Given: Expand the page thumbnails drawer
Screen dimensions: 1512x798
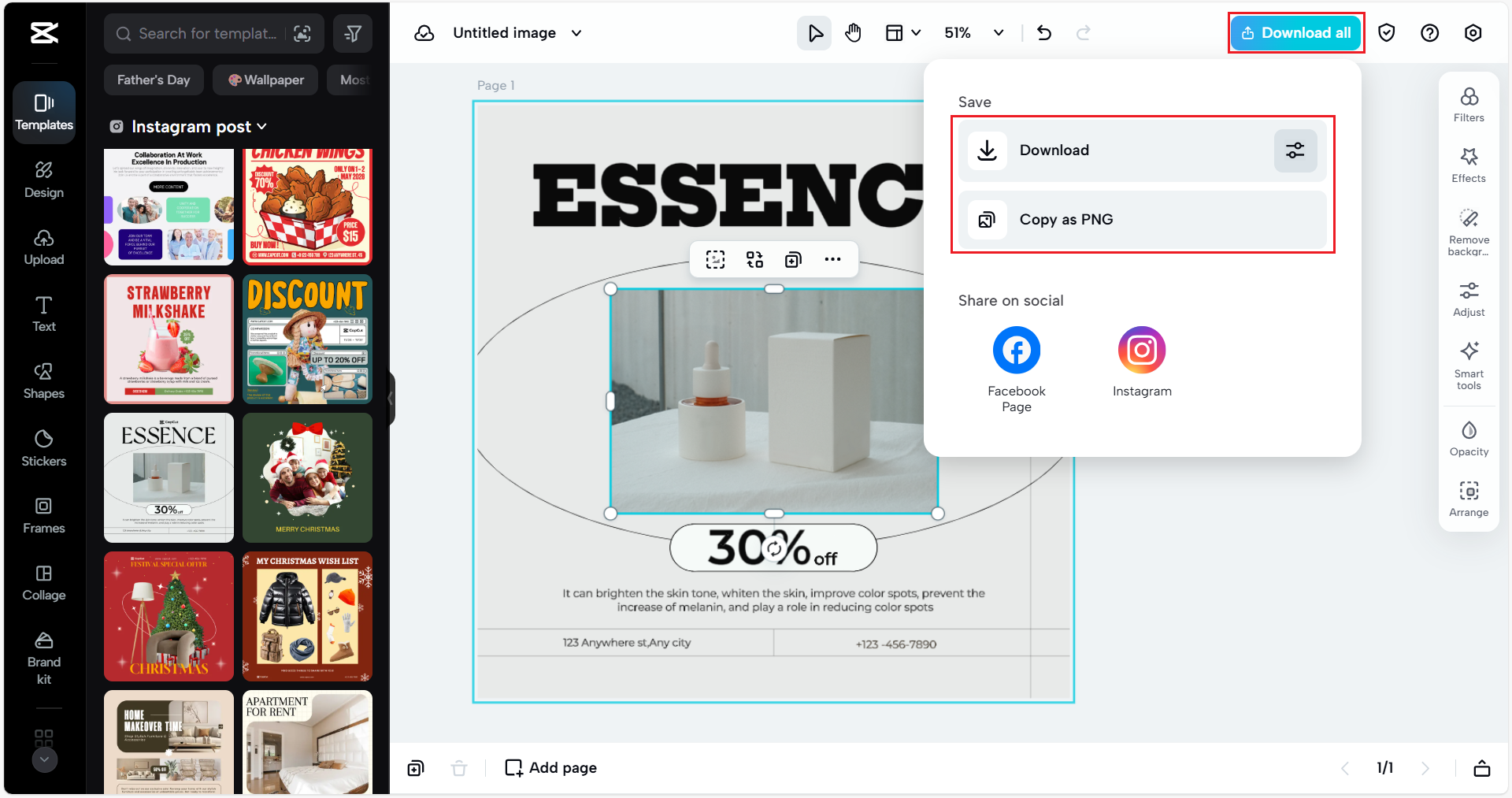Looking at the screenshot, I should (1481, 768).
